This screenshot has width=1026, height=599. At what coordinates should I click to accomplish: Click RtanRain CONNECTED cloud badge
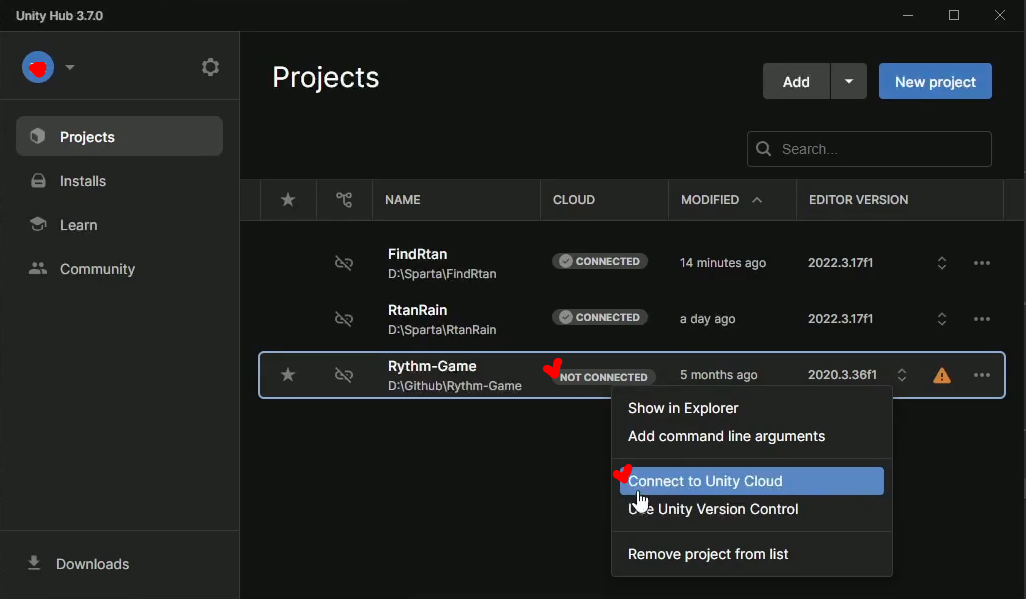click(x=600, y=317)
